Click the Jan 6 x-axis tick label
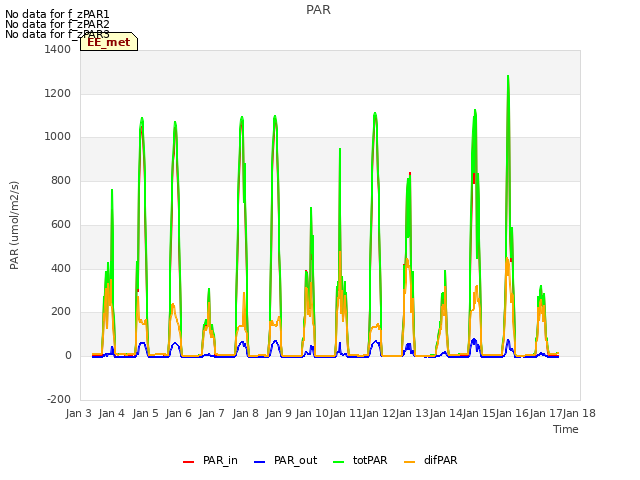The width and height of the screenshot is (640, 480). (x=178, y=413)
